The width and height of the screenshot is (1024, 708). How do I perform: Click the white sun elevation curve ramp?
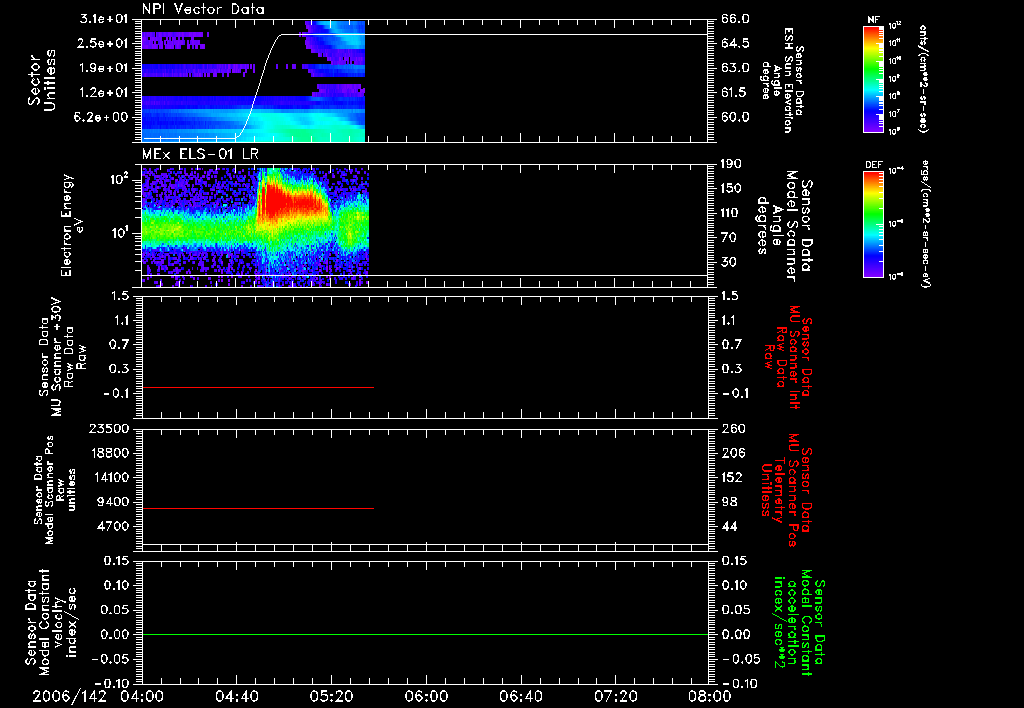(261, 85)
